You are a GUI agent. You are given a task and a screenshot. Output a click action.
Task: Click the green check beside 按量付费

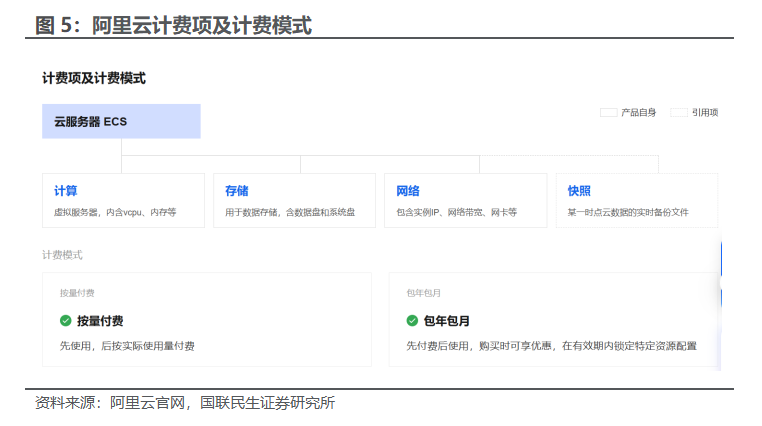pos(66,321)
